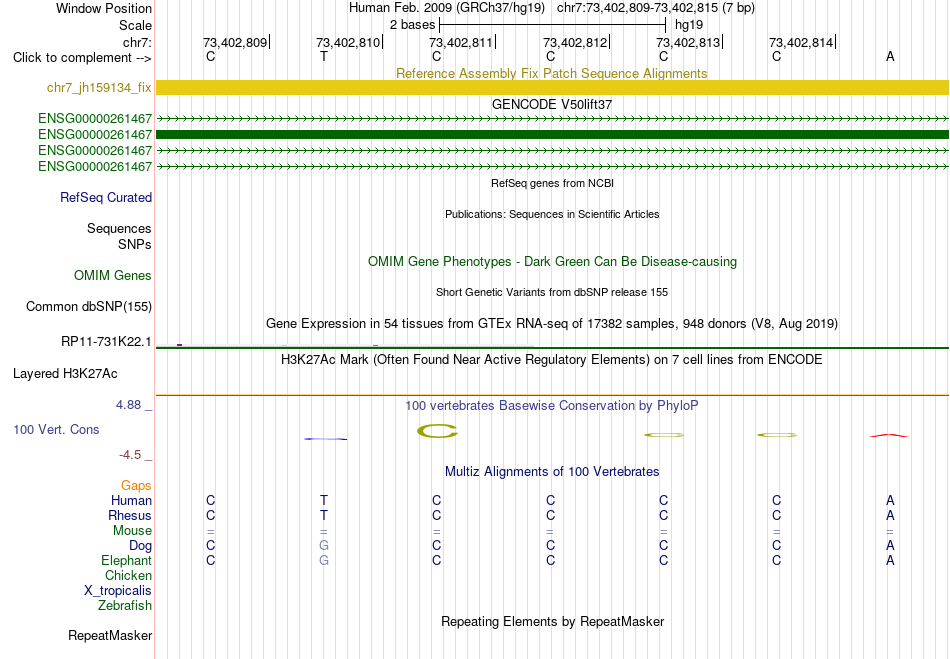Click 'Repeating Elements by RepeatMasker' title
The width and height of the screenshot is (950, 659).
coord(552,622)
